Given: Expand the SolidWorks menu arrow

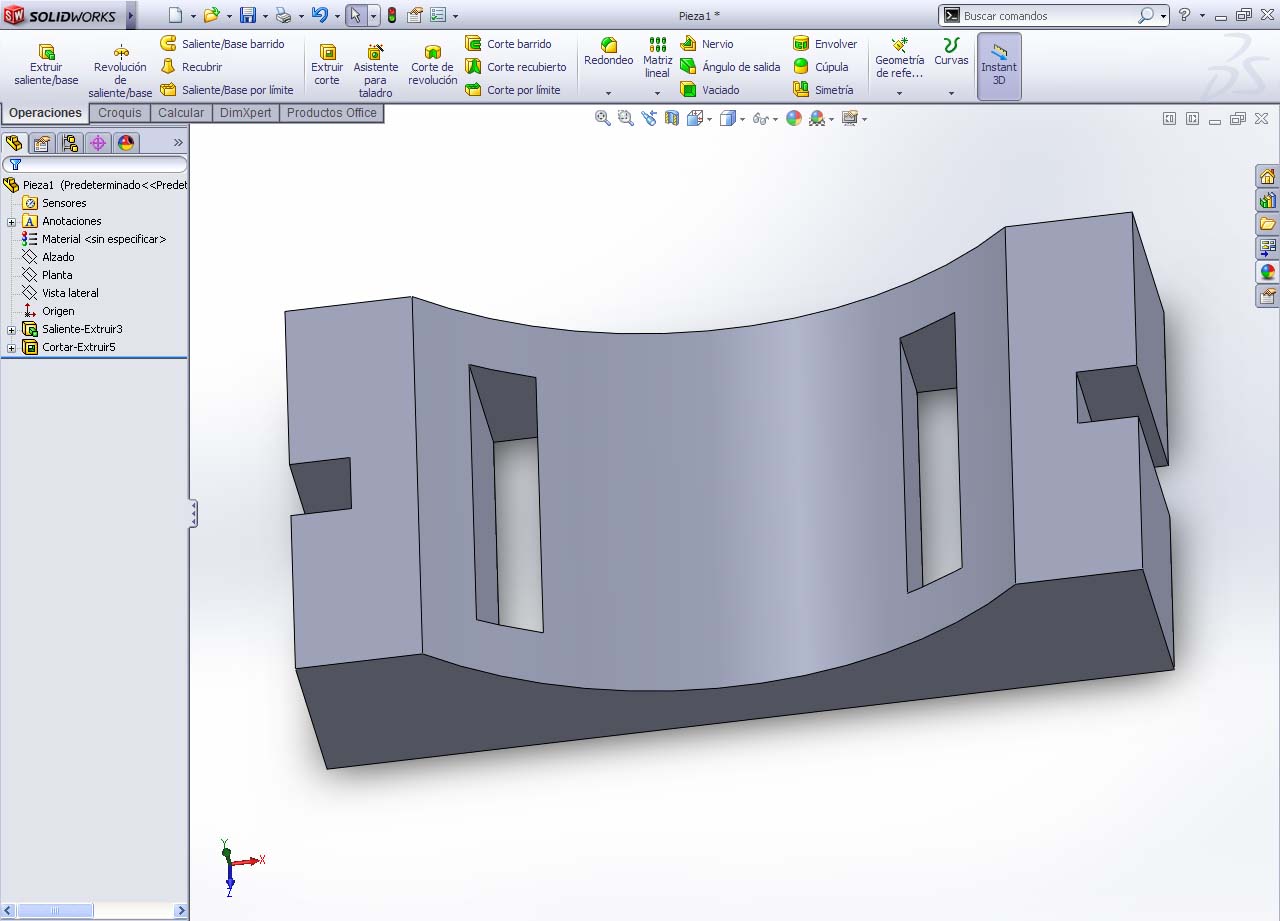Looking at the screenshot, I should pos(130,15).
